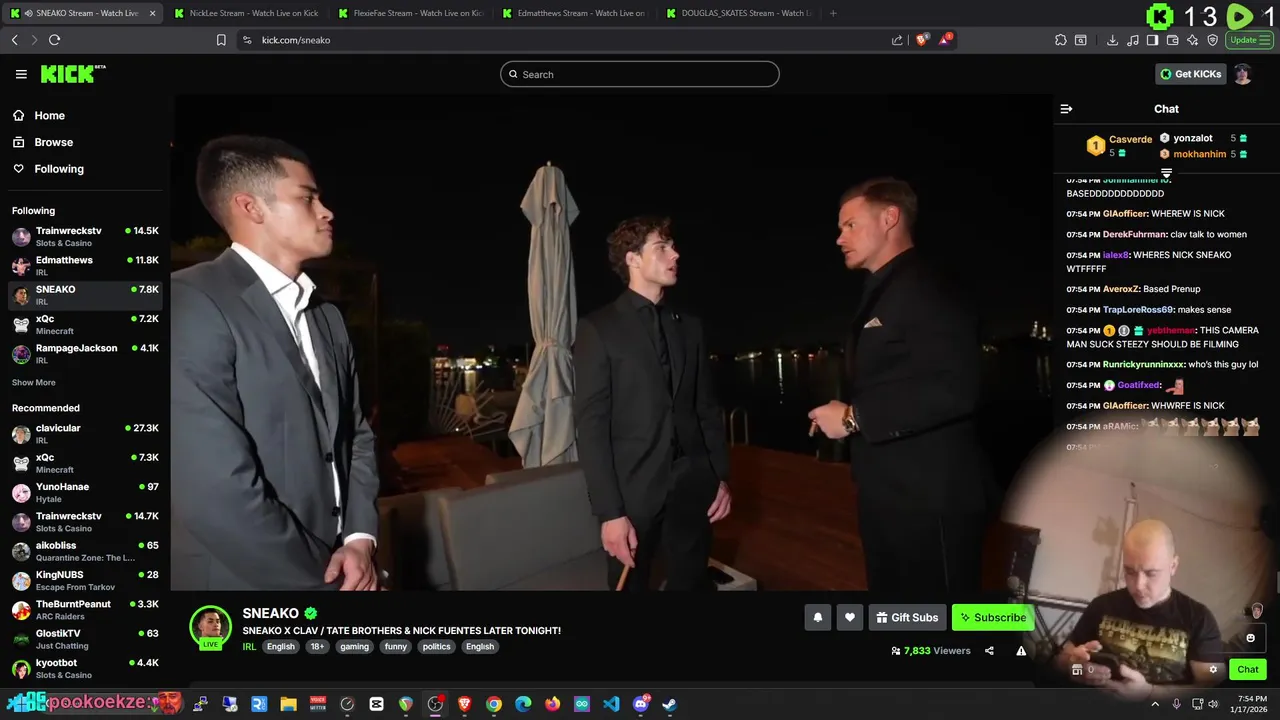The image size is (1280, 720).
Task: Click the Gift Subs button
Action: [907, 618]
